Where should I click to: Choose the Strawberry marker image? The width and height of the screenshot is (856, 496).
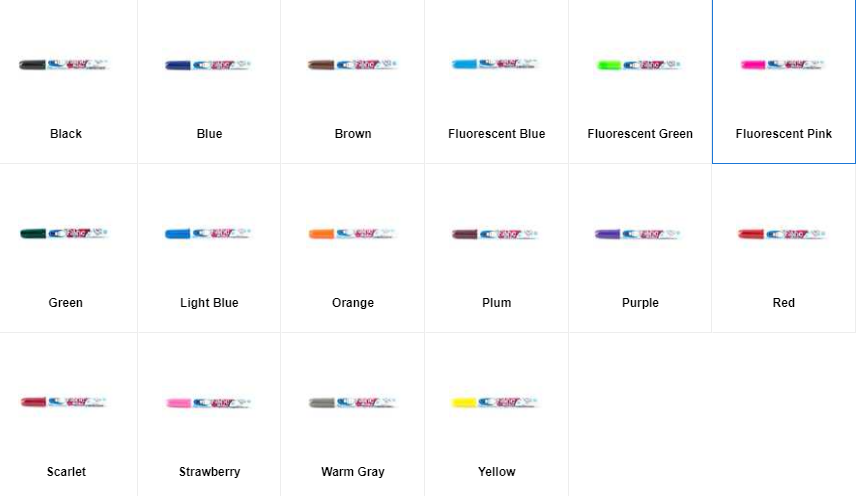(209, 403)
